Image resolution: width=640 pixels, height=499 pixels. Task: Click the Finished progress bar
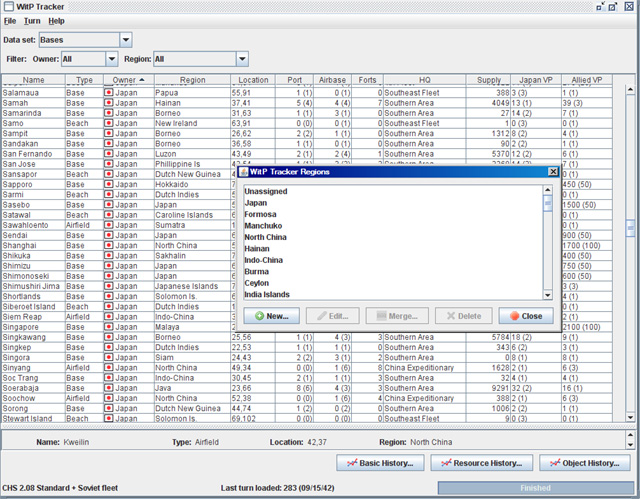[536, 488]
